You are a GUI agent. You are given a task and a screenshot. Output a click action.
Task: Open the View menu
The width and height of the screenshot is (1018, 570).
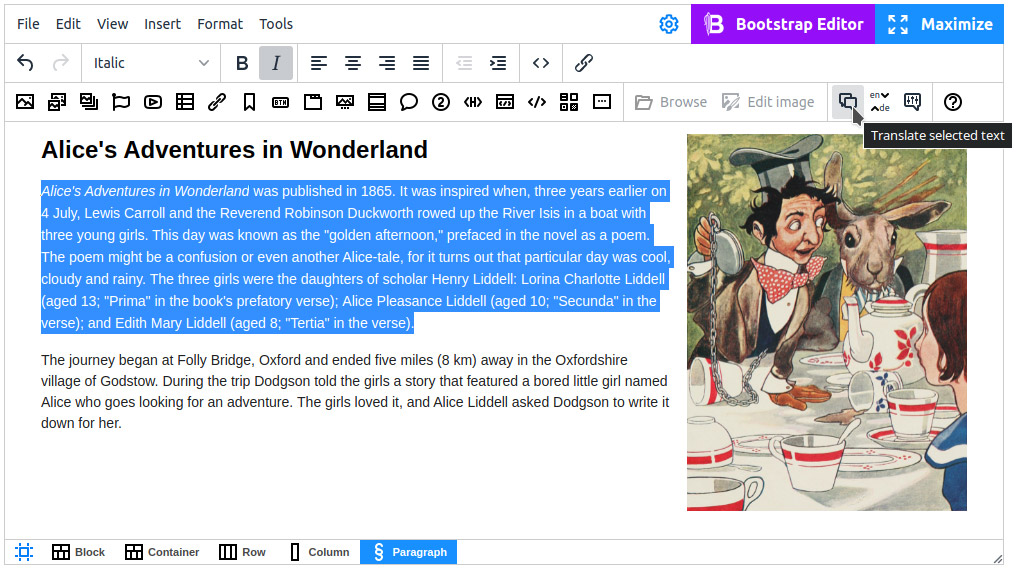coord(112,24)
